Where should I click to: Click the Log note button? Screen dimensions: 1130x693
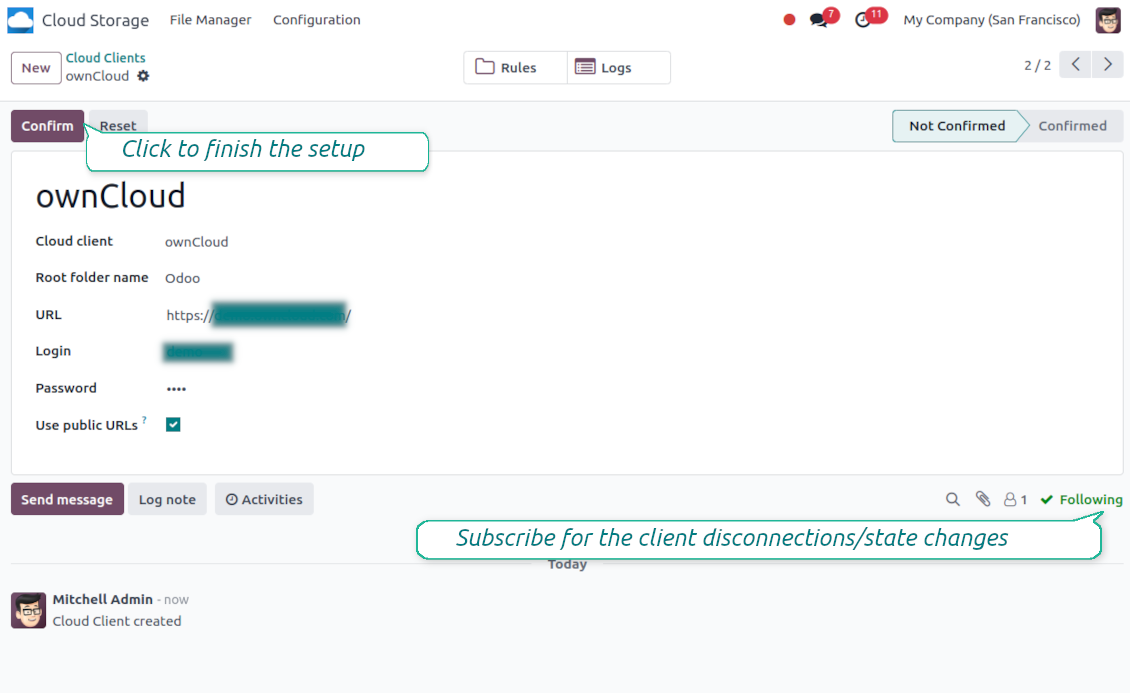pyautogui.click(x=167, y=499)
